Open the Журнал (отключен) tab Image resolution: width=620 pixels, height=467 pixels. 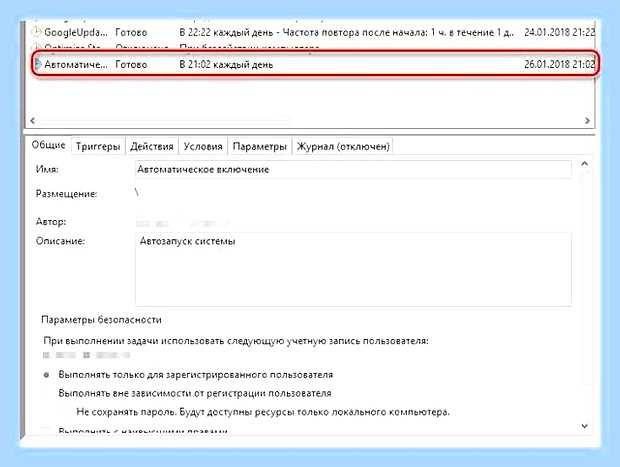point(343,146)
